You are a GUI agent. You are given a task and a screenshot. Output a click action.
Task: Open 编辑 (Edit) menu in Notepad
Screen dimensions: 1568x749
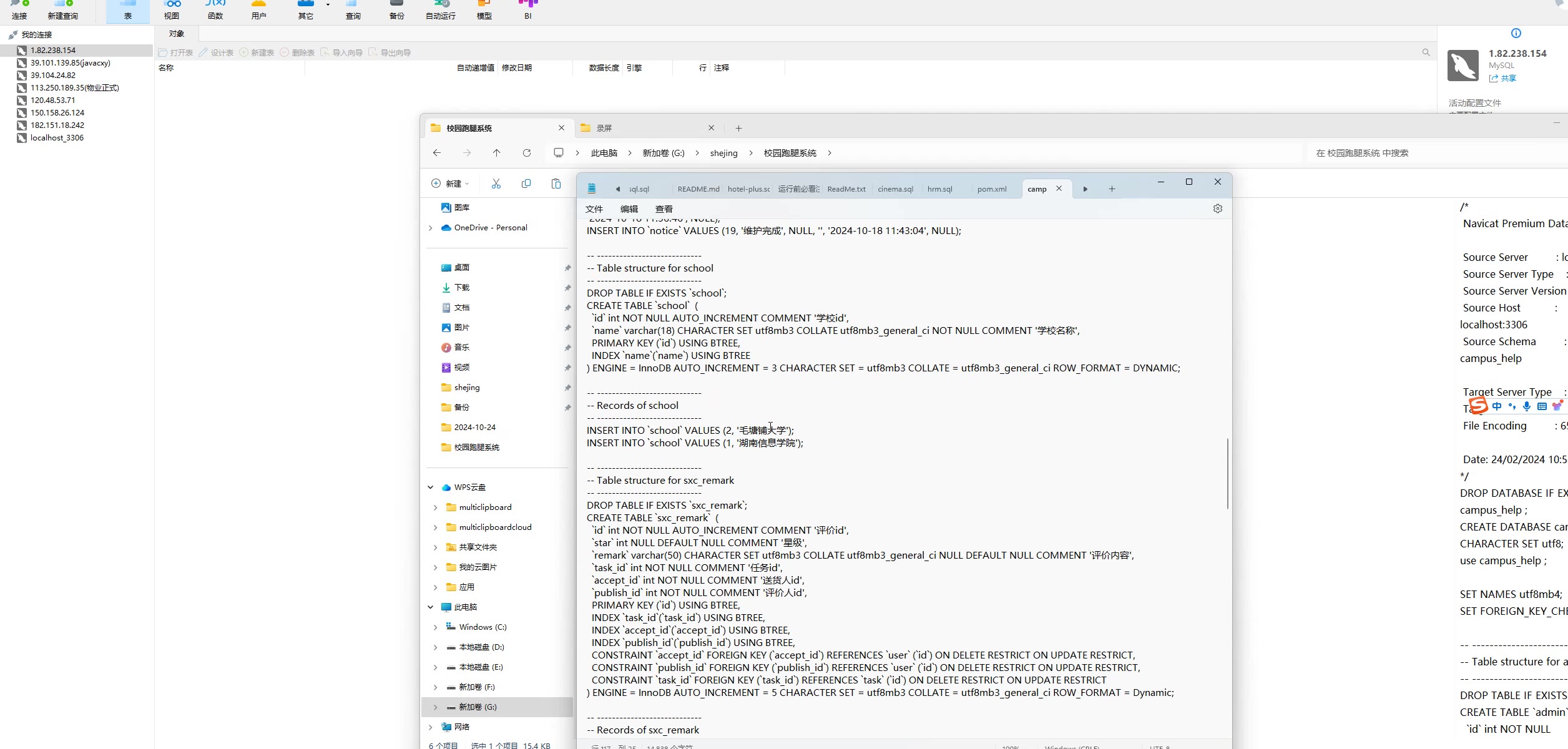[629, 209]
